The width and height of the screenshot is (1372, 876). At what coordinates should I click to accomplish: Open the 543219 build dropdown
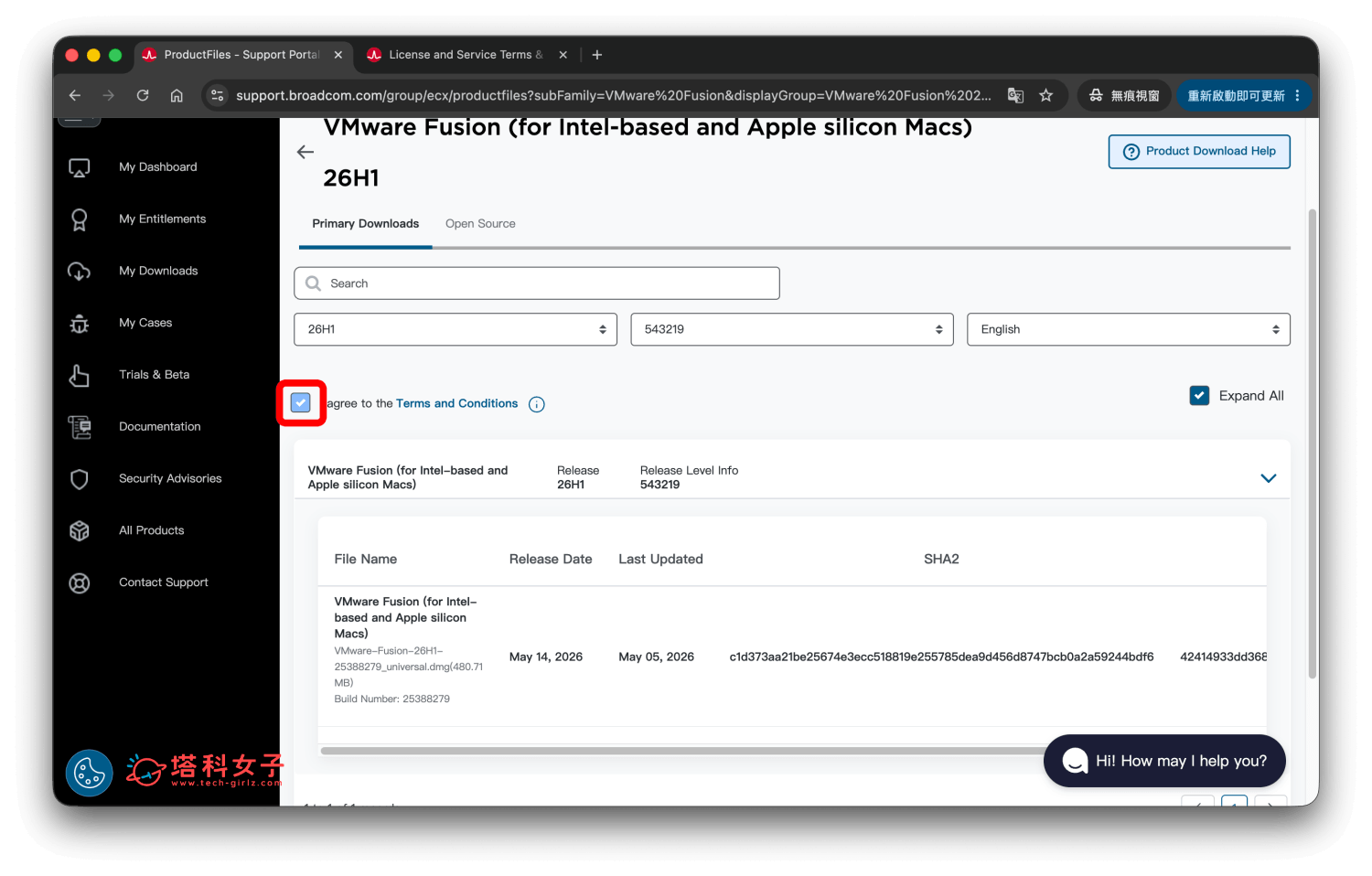792,329
